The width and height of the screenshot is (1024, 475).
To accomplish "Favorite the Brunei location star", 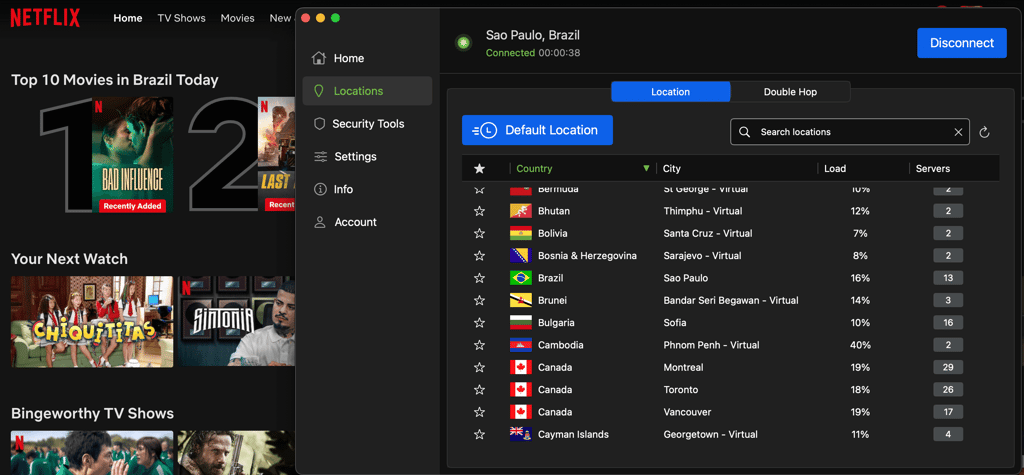I will pos(479,301).
